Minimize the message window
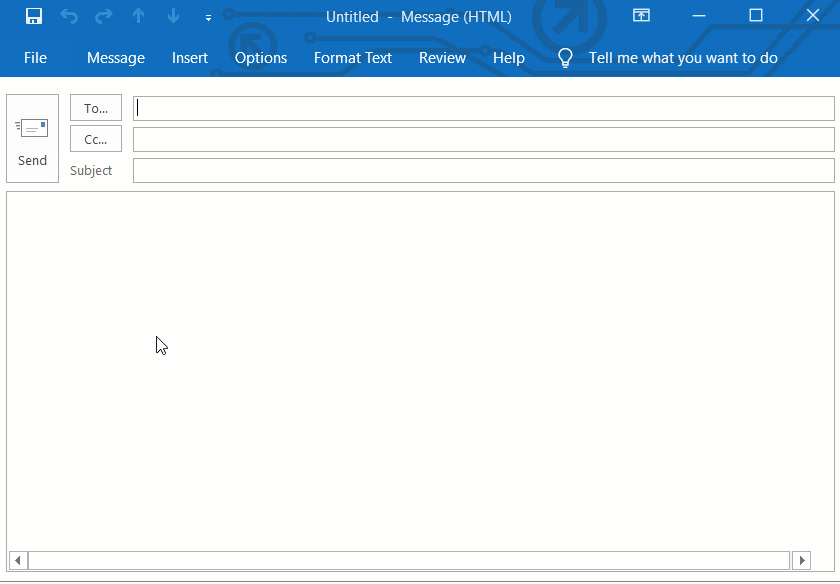The image size is (840, 584). click(699, 16)
